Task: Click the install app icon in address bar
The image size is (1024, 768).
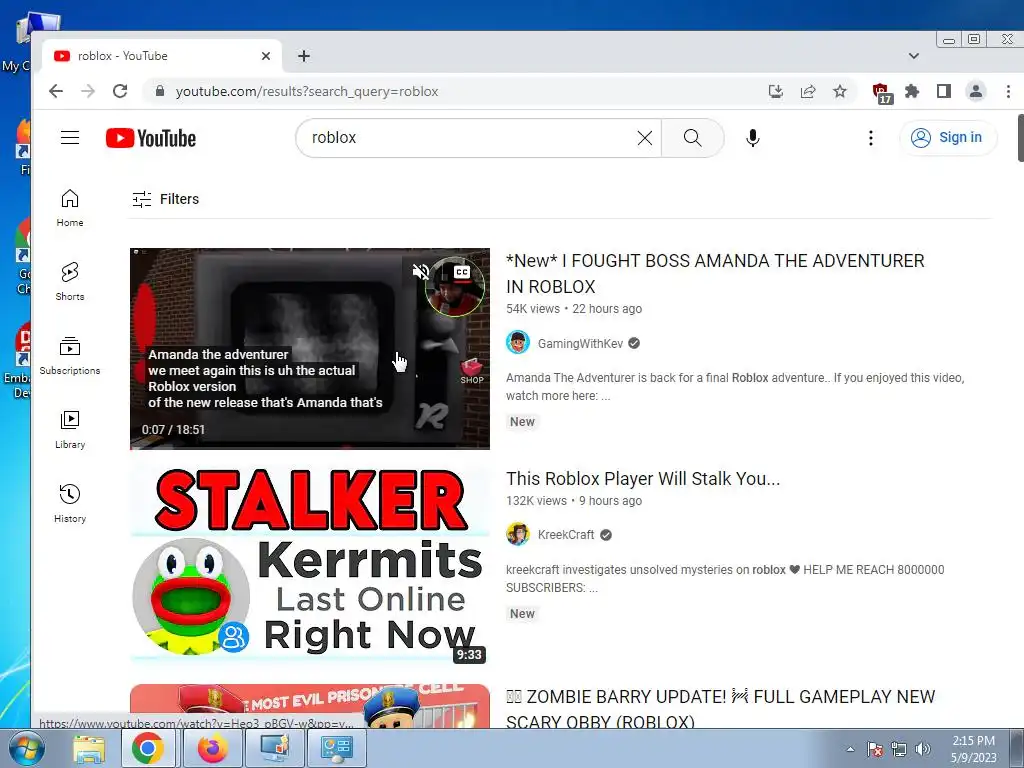Action: (776, 91)
